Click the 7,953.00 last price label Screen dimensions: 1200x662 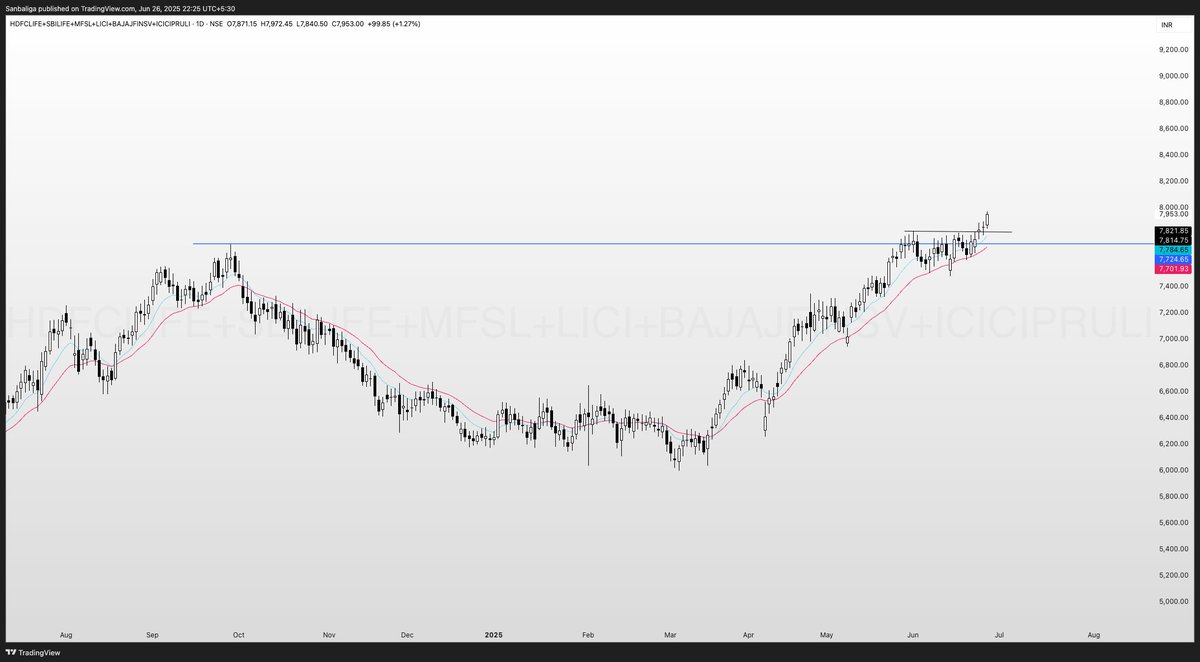tap(1174, 214)
